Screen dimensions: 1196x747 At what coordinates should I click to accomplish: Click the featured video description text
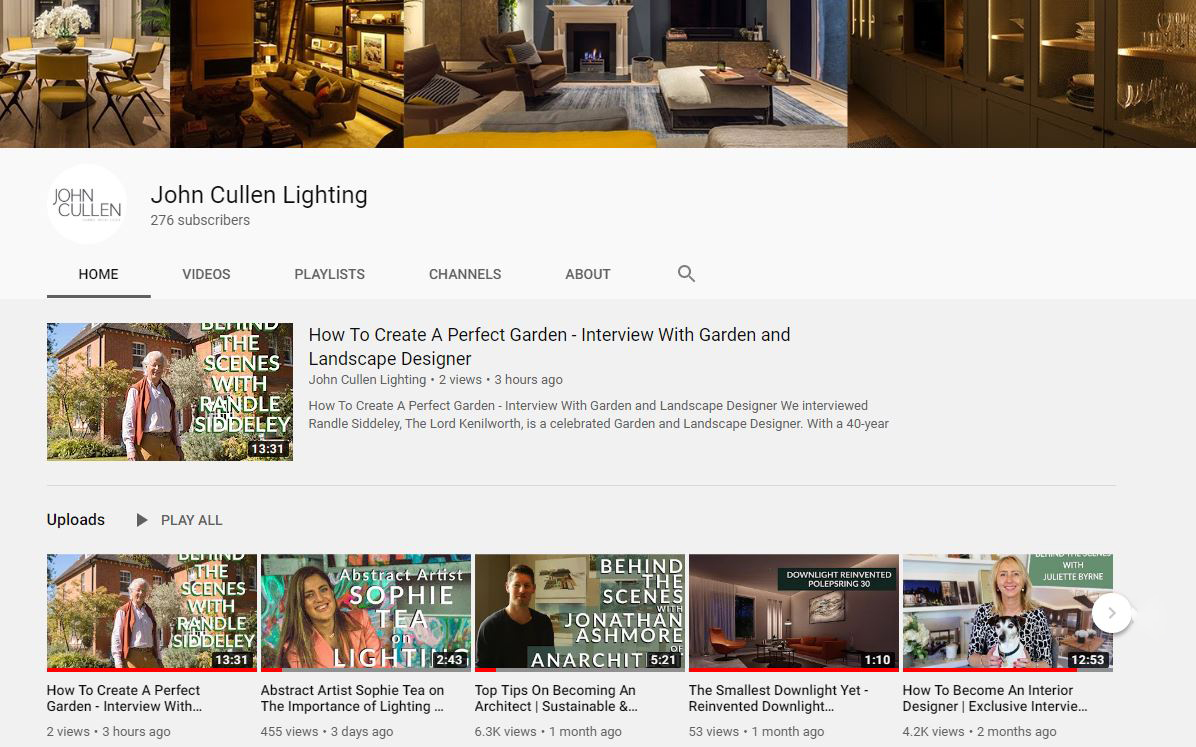click(599, 414)
